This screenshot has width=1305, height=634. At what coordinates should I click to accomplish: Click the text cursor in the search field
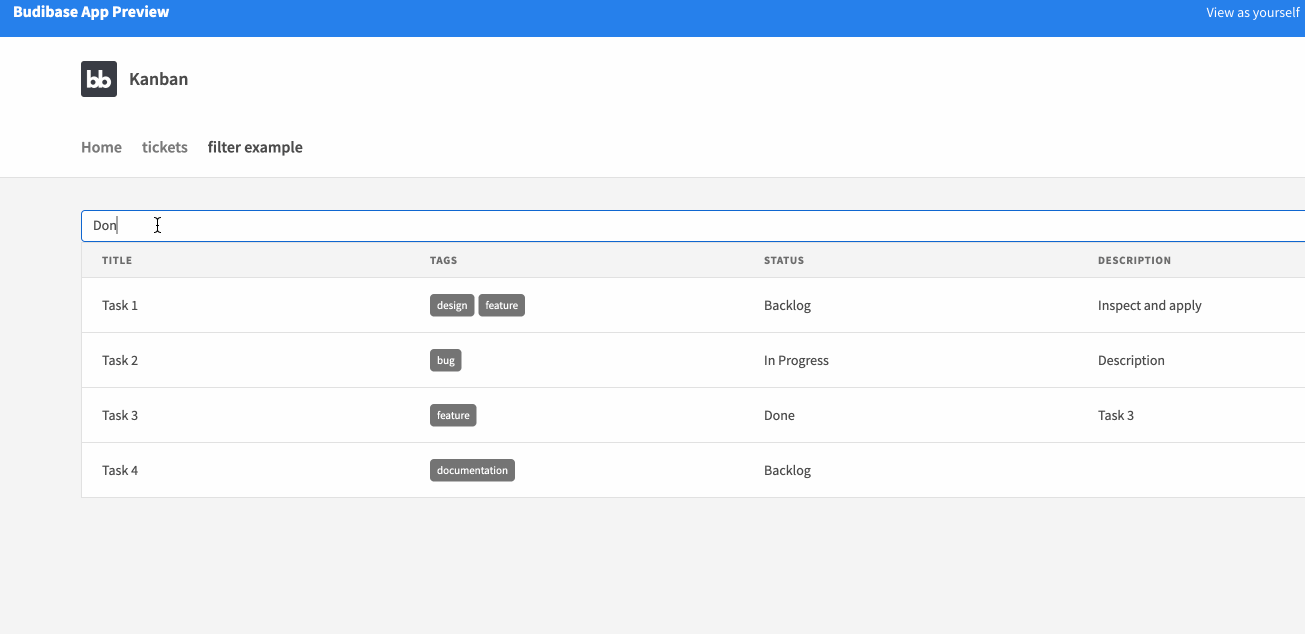pyautogui.click(x=157, y=225)
